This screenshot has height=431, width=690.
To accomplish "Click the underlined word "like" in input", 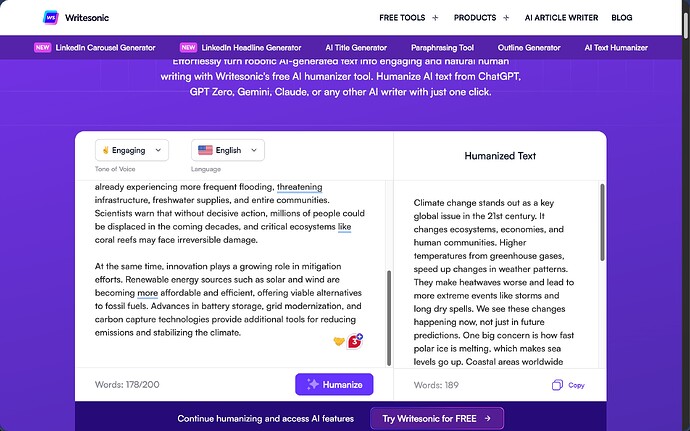I will [344, 227].
